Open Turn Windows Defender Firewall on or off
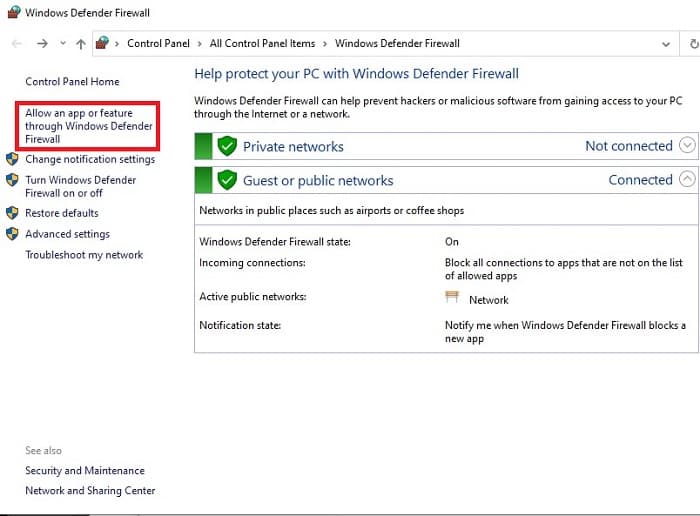Image resolution: width=700 pixels, height=516 pixels. pos(80,187)
